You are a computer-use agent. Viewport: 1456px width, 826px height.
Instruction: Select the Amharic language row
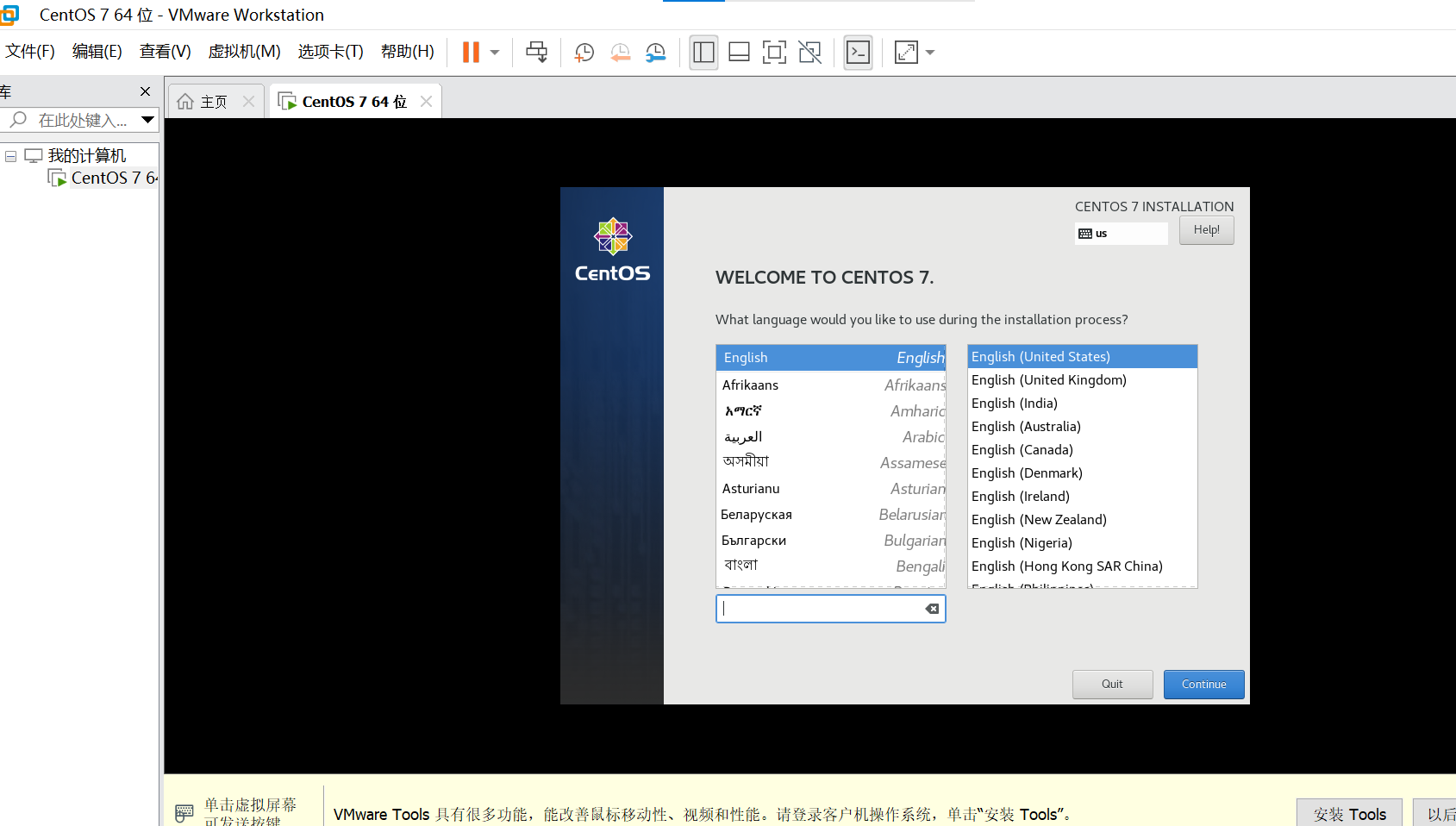(x=831, y=411)
